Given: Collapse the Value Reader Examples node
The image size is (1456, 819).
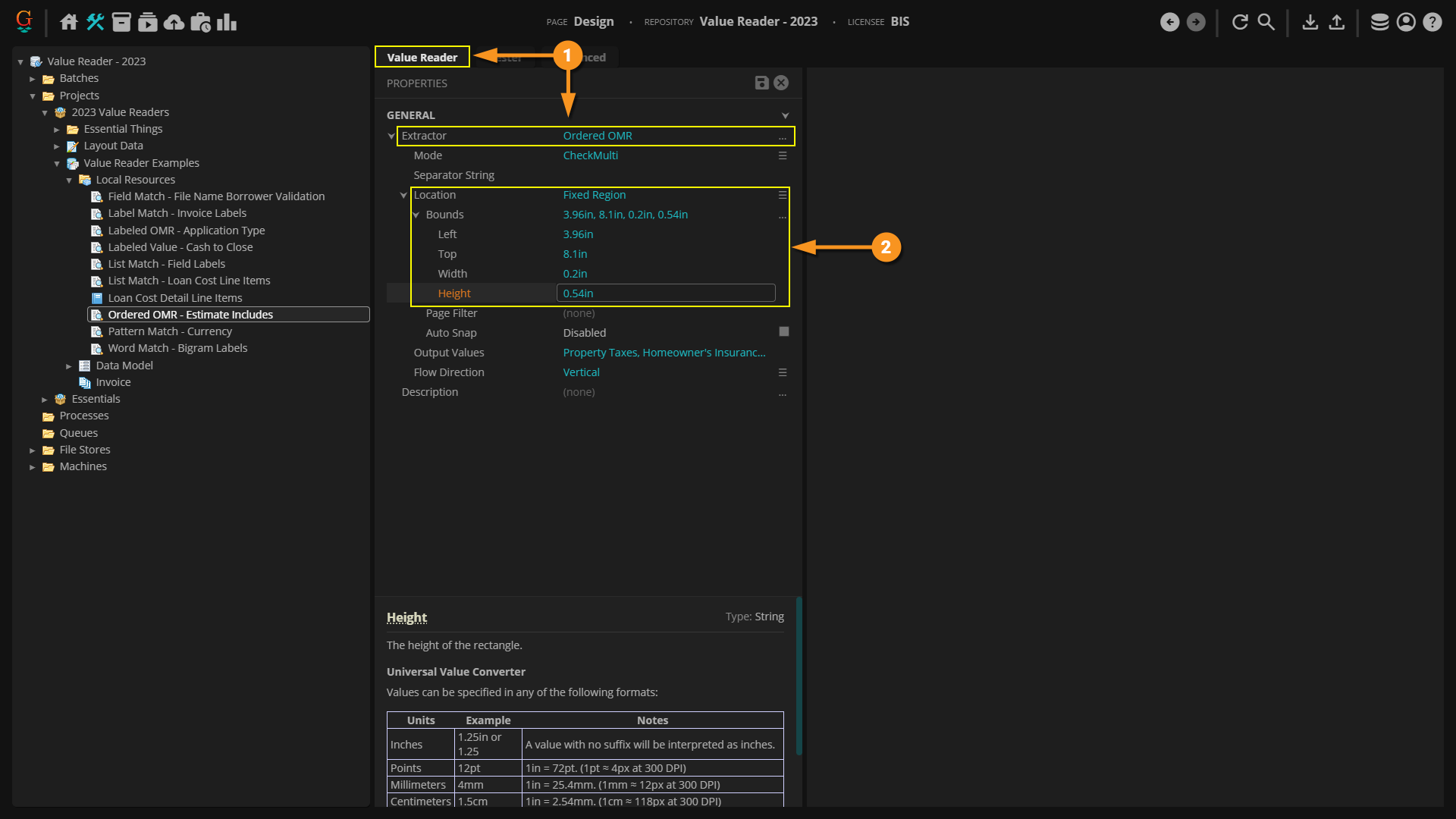Looking at the screenshot, I should coord(57,164).
